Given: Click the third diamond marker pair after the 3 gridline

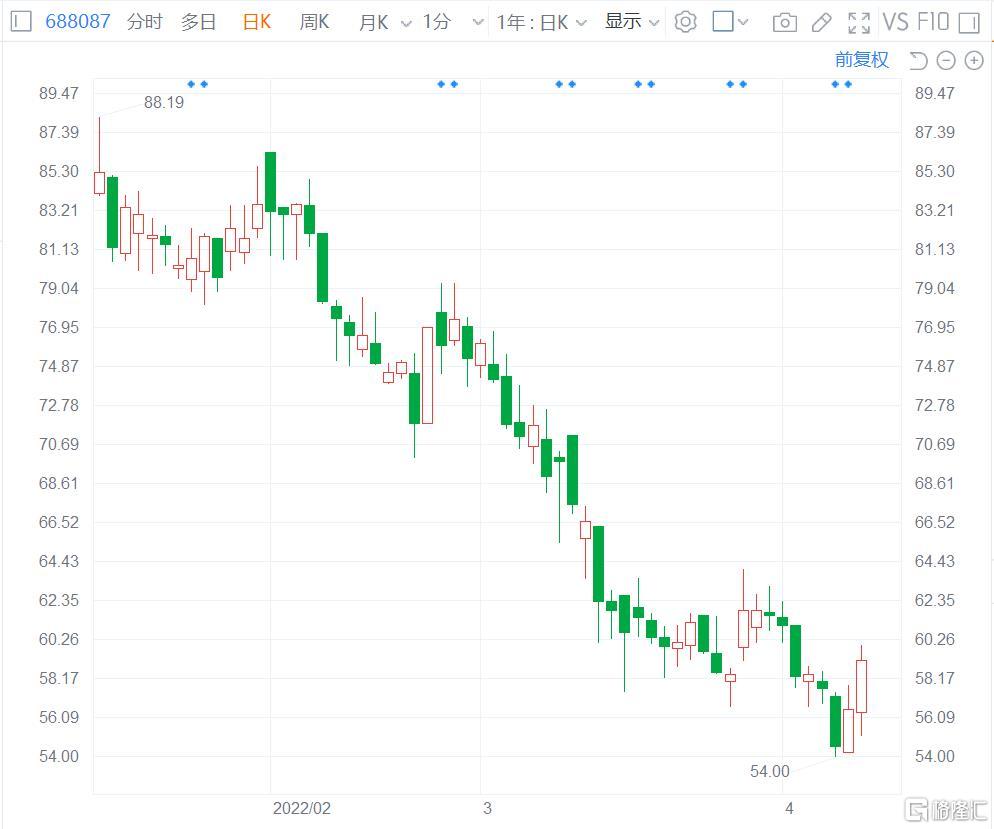Looking at the screenshot, I should coord(737,84).
